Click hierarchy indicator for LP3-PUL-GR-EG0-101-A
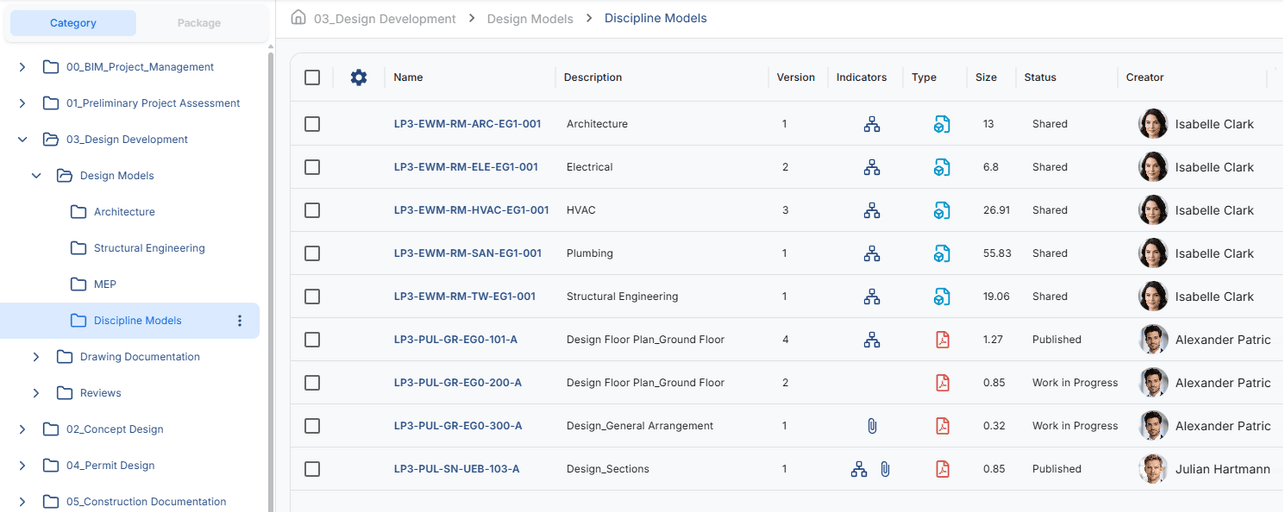Image resolution: width=1283 pixels, height=512 pixels. (x=872, y=339)
